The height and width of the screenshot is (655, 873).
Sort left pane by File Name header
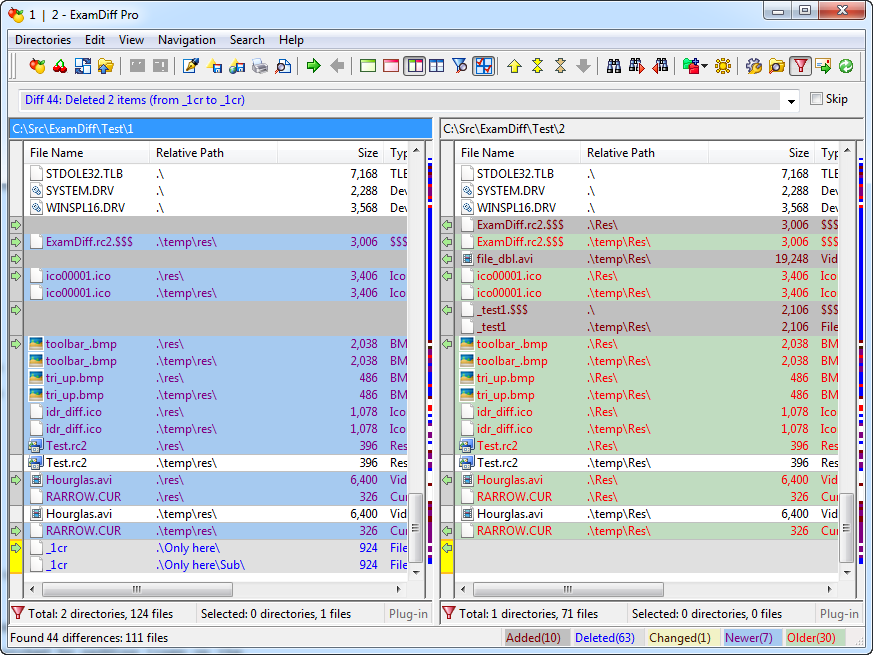pyautogui.click(x=87, y=153)
